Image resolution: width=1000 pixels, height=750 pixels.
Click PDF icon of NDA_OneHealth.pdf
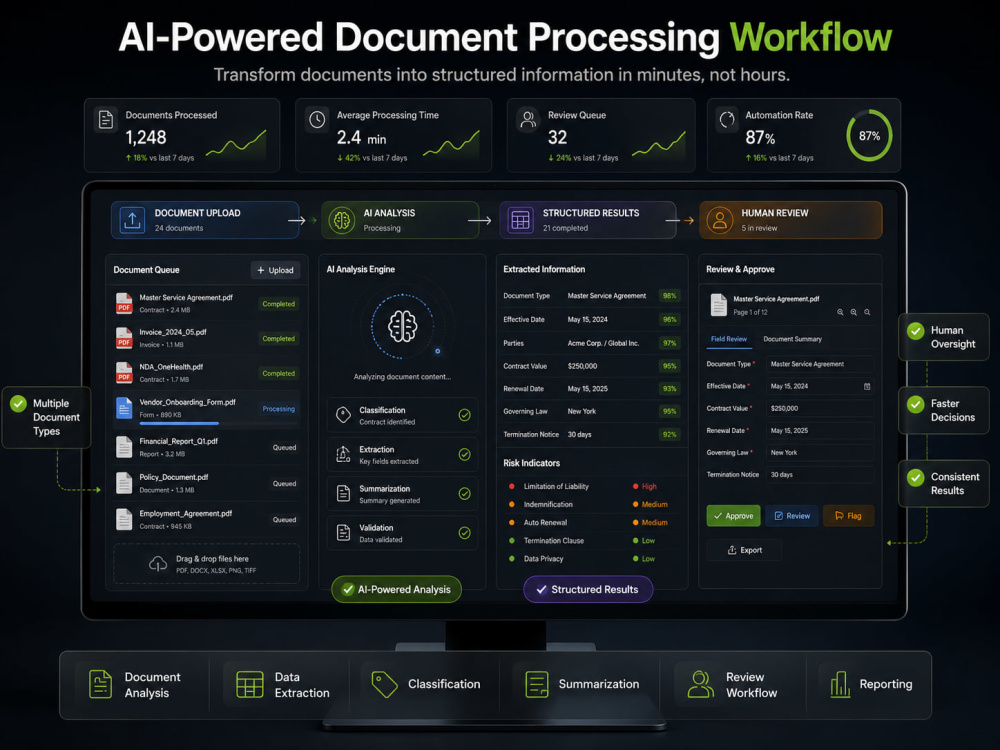coord(124,373)
